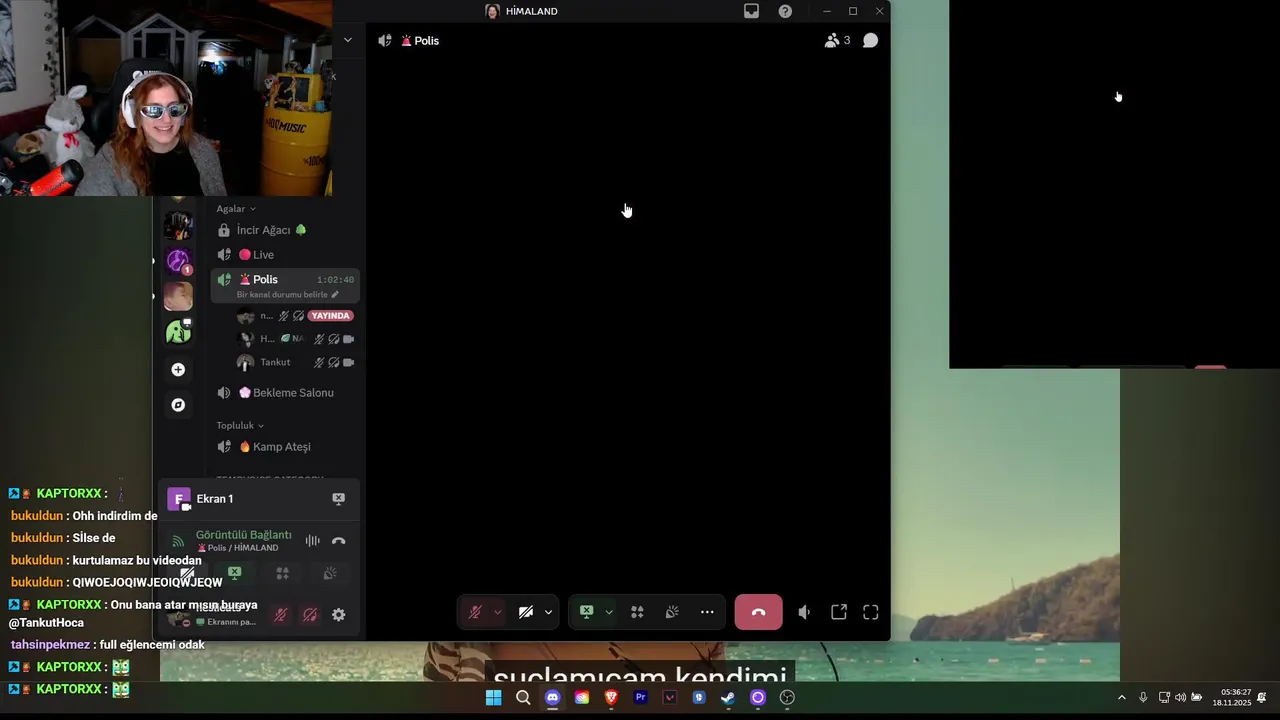Viewport: 1280px width, 720px height.
Task: Open taskbar search magnifier
Action: pyautogui.click(x=523, y=698)
